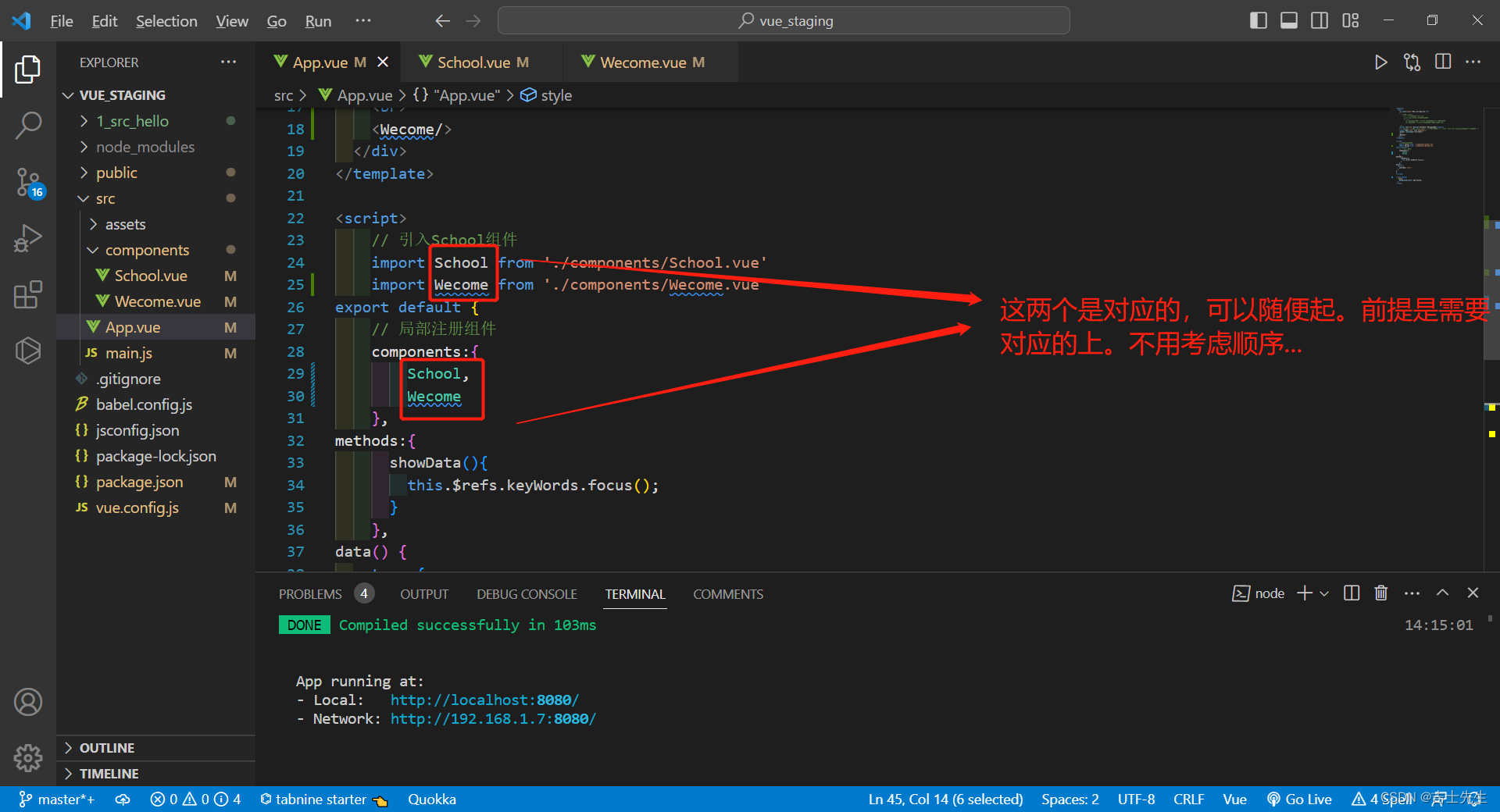Open the Manage gear menu
Screen dimensions: 1500x812
(x=28, y=757)
